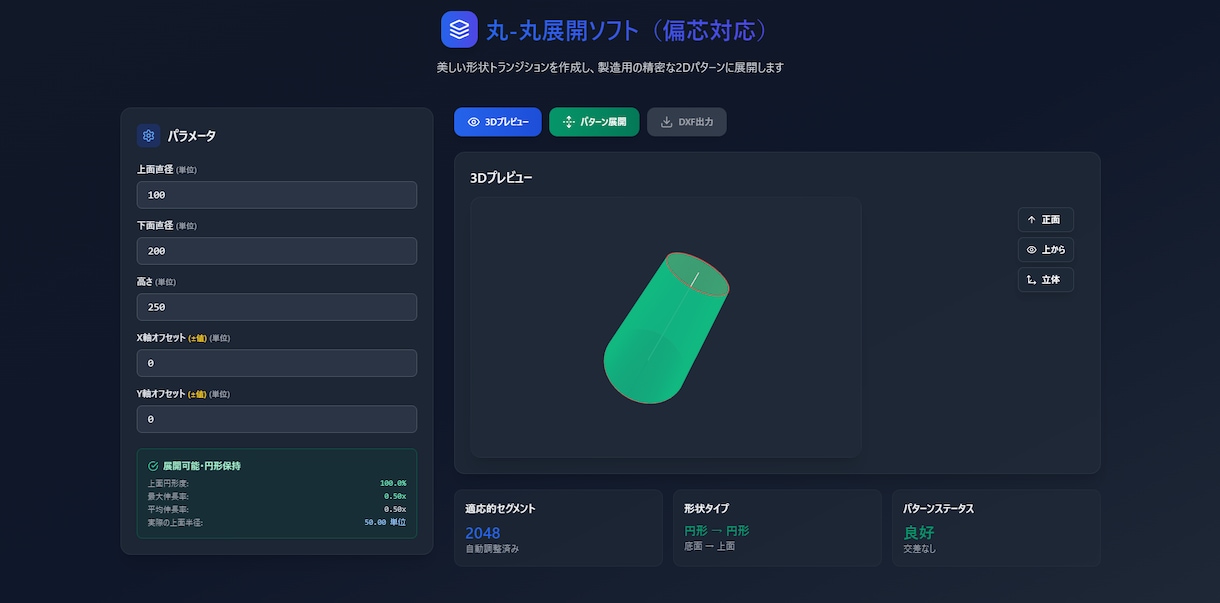Click the 3Dプレビュー panel heading

point(501,178)
